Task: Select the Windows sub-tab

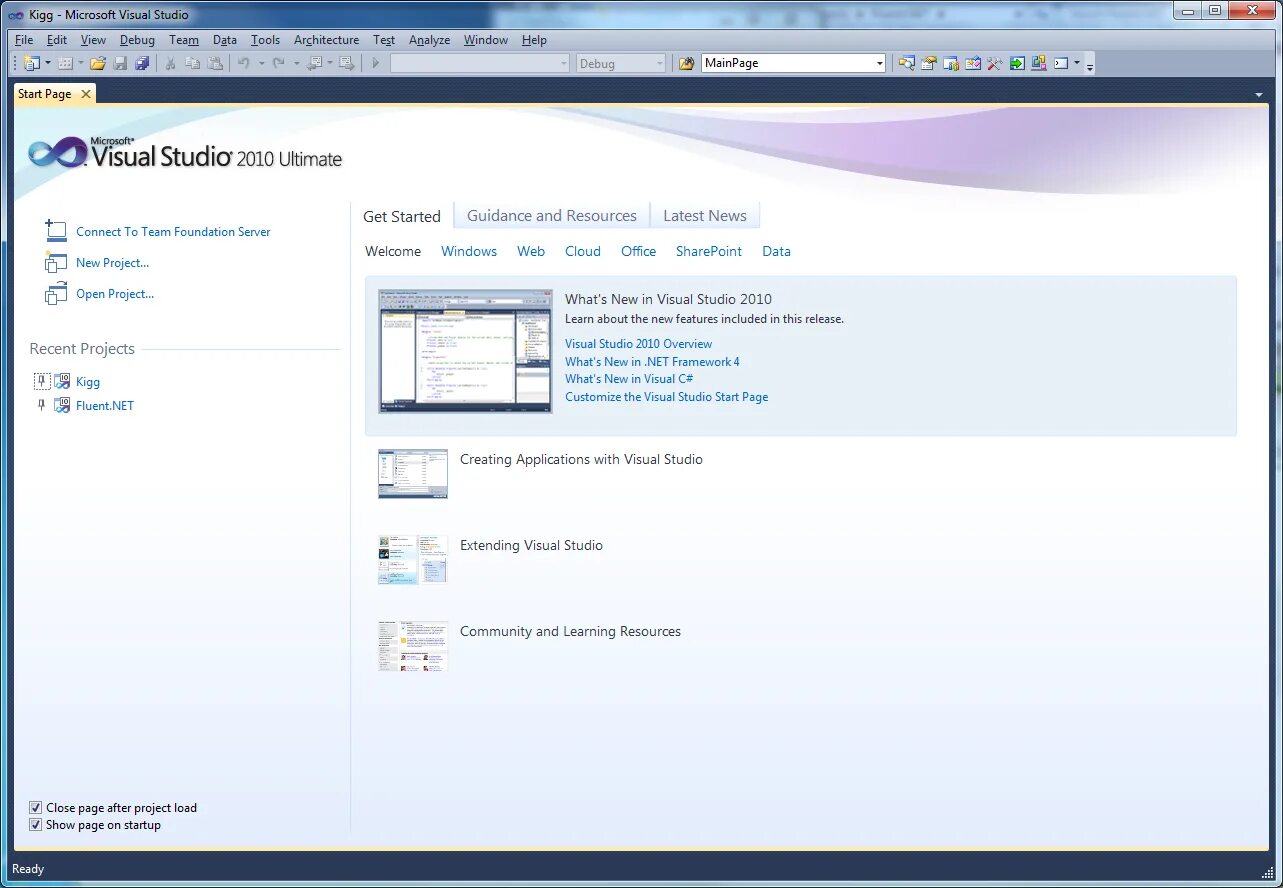Action: click(x=469, y=251)
